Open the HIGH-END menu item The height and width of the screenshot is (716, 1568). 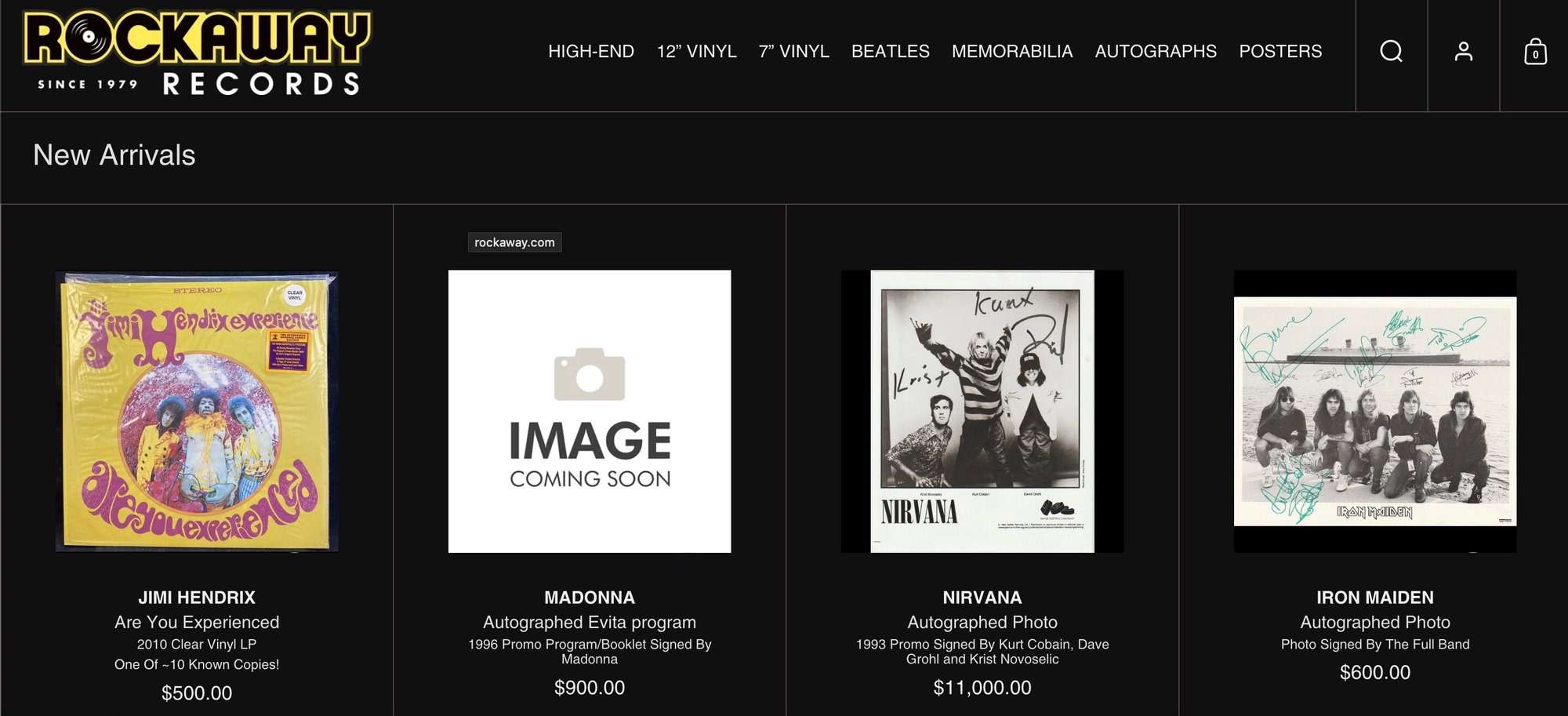tap(590, 52)
